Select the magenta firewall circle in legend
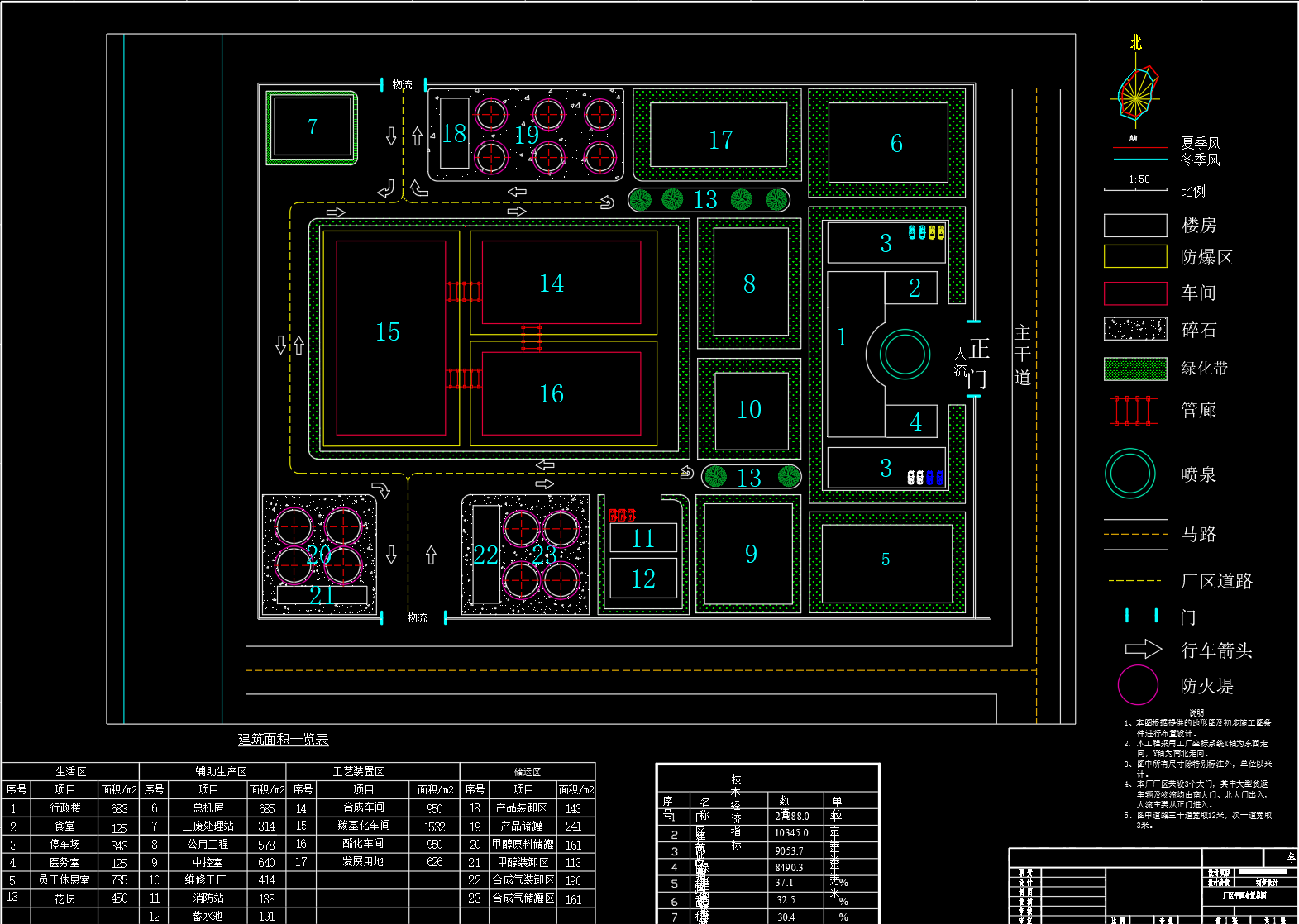1299x924 pixels. tap(1138, 685)
